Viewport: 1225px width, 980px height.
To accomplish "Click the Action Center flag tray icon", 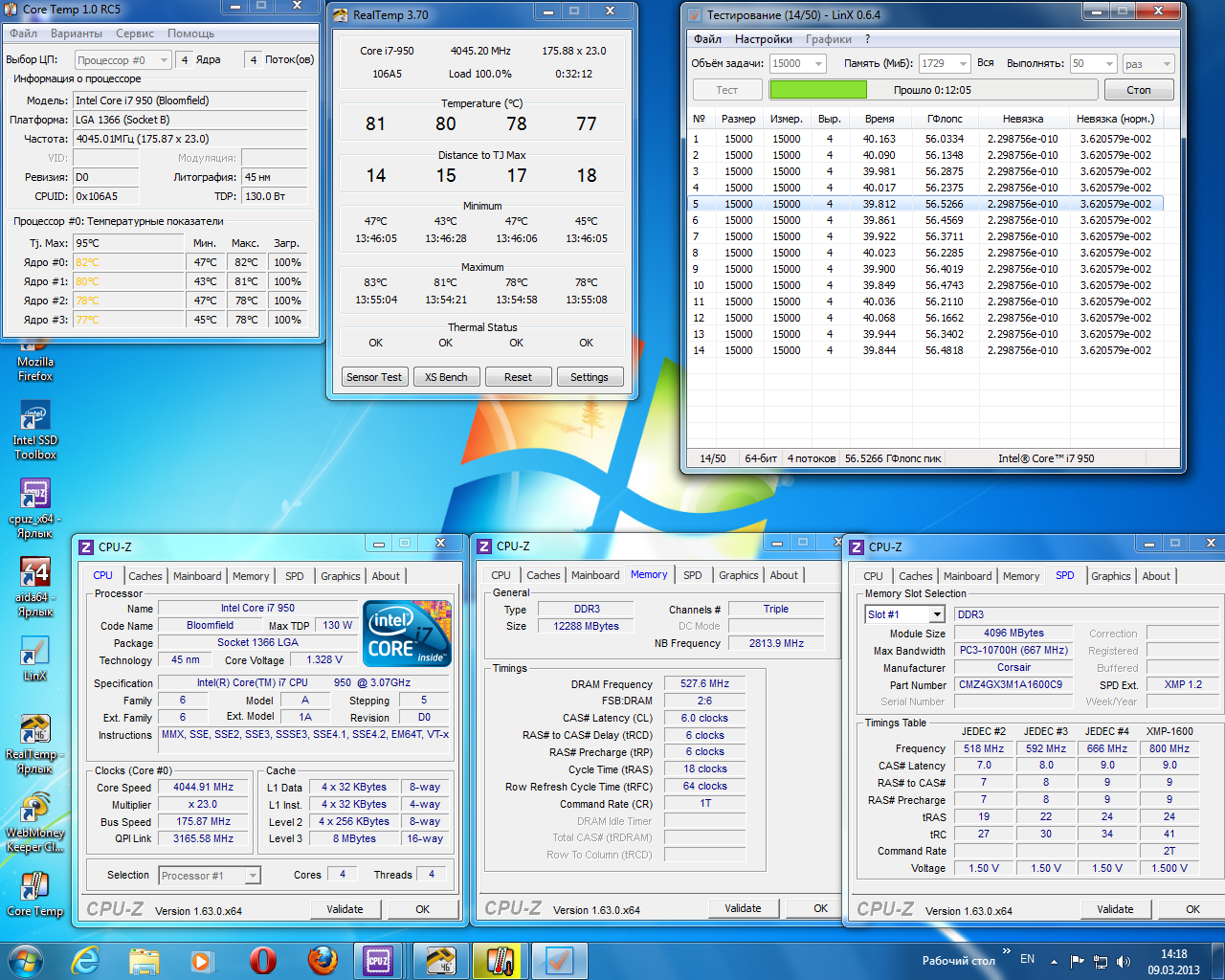I will 1078,961.
